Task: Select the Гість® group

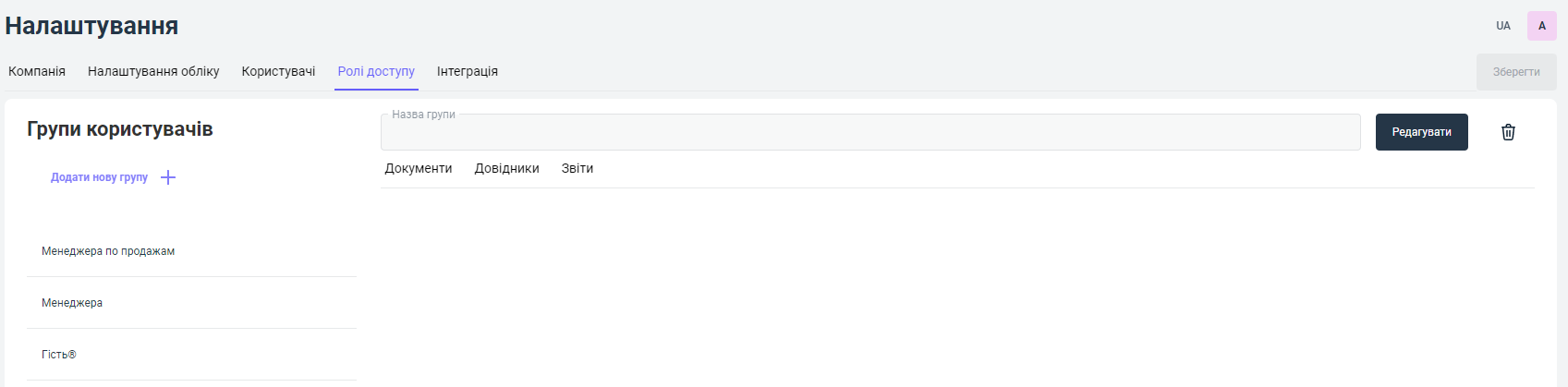Action: point(59,355)
